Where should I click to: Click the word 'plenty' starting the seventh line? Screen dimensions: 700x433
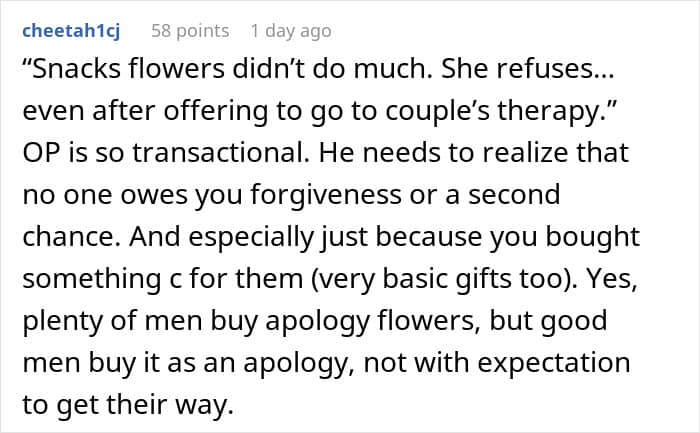click(x=62, y=321)
